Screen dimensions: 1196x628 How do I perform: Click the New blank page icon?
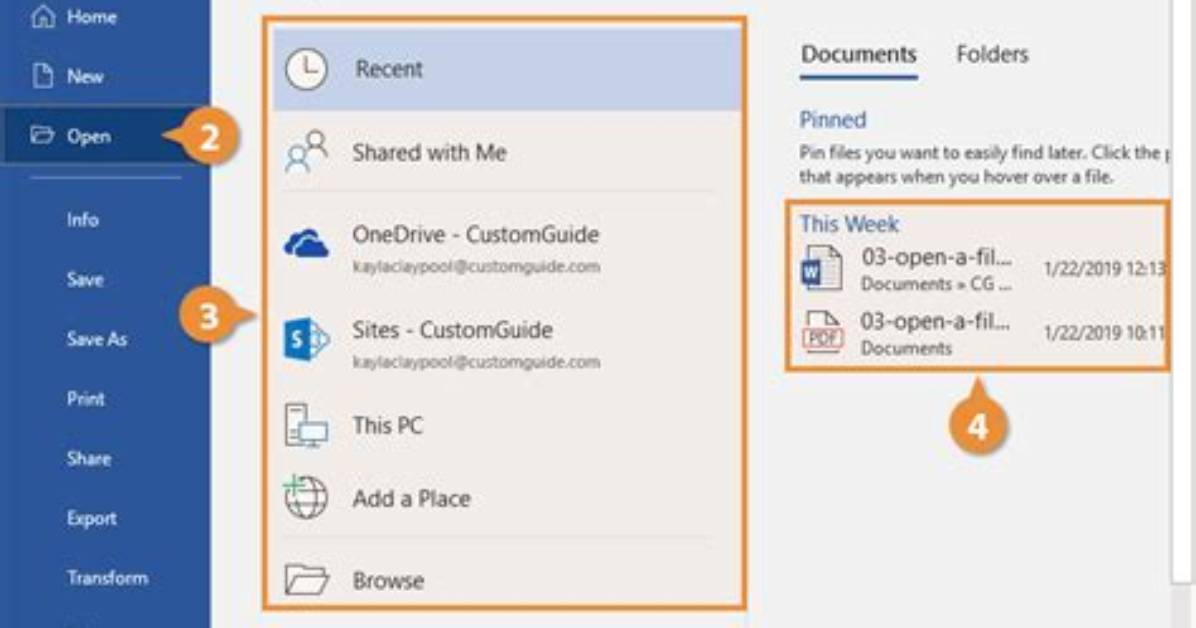(x=43, y=76)
